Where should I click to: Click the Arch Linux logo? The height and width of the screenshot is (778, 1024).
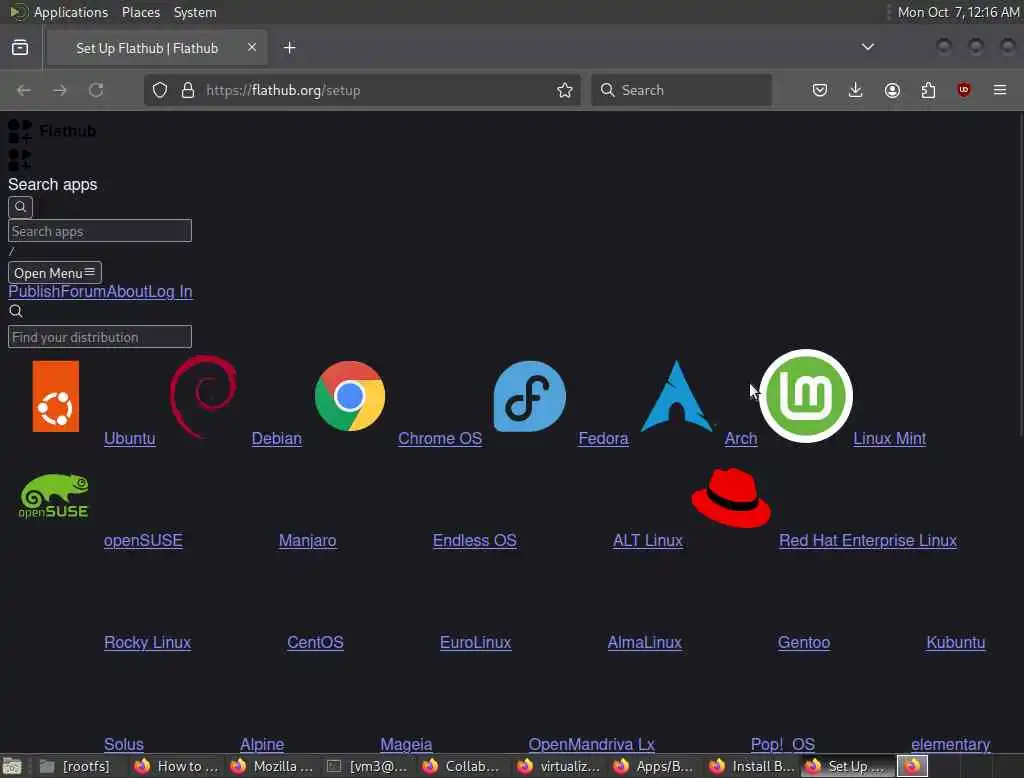677,397
